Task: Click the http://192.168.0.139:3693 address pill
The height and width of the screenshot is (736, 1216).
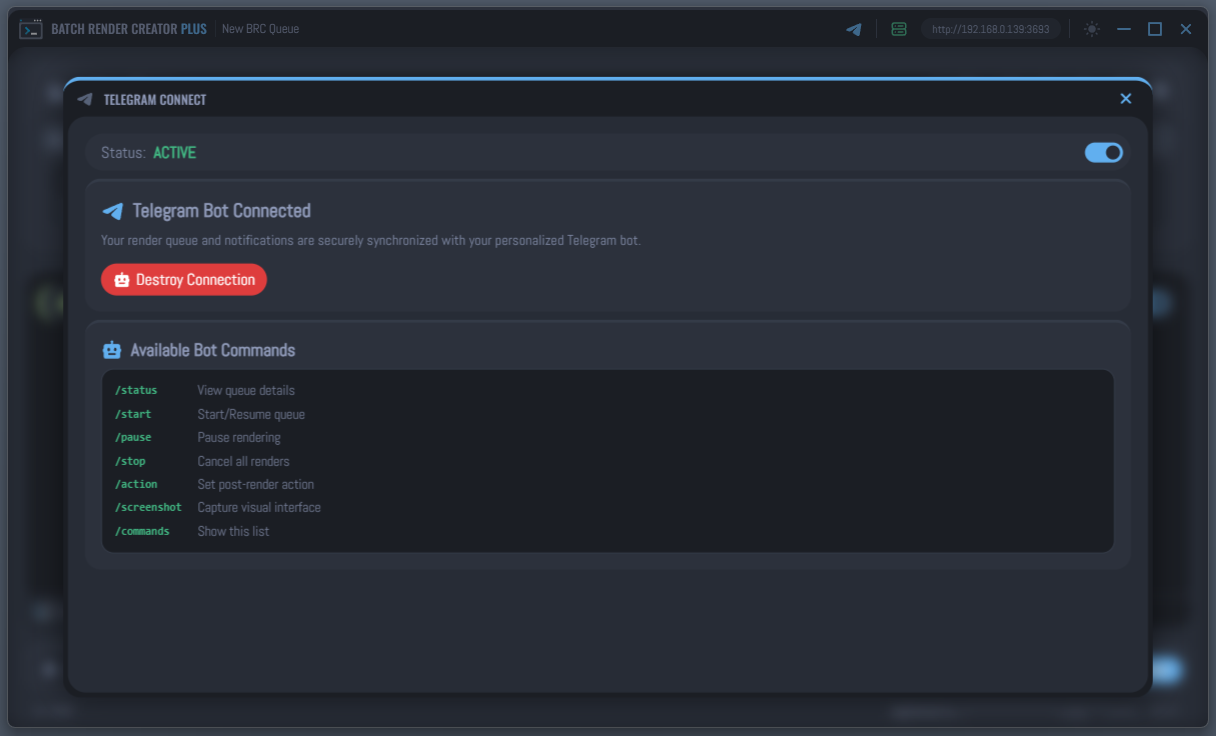Action: [x=990, y=29]
